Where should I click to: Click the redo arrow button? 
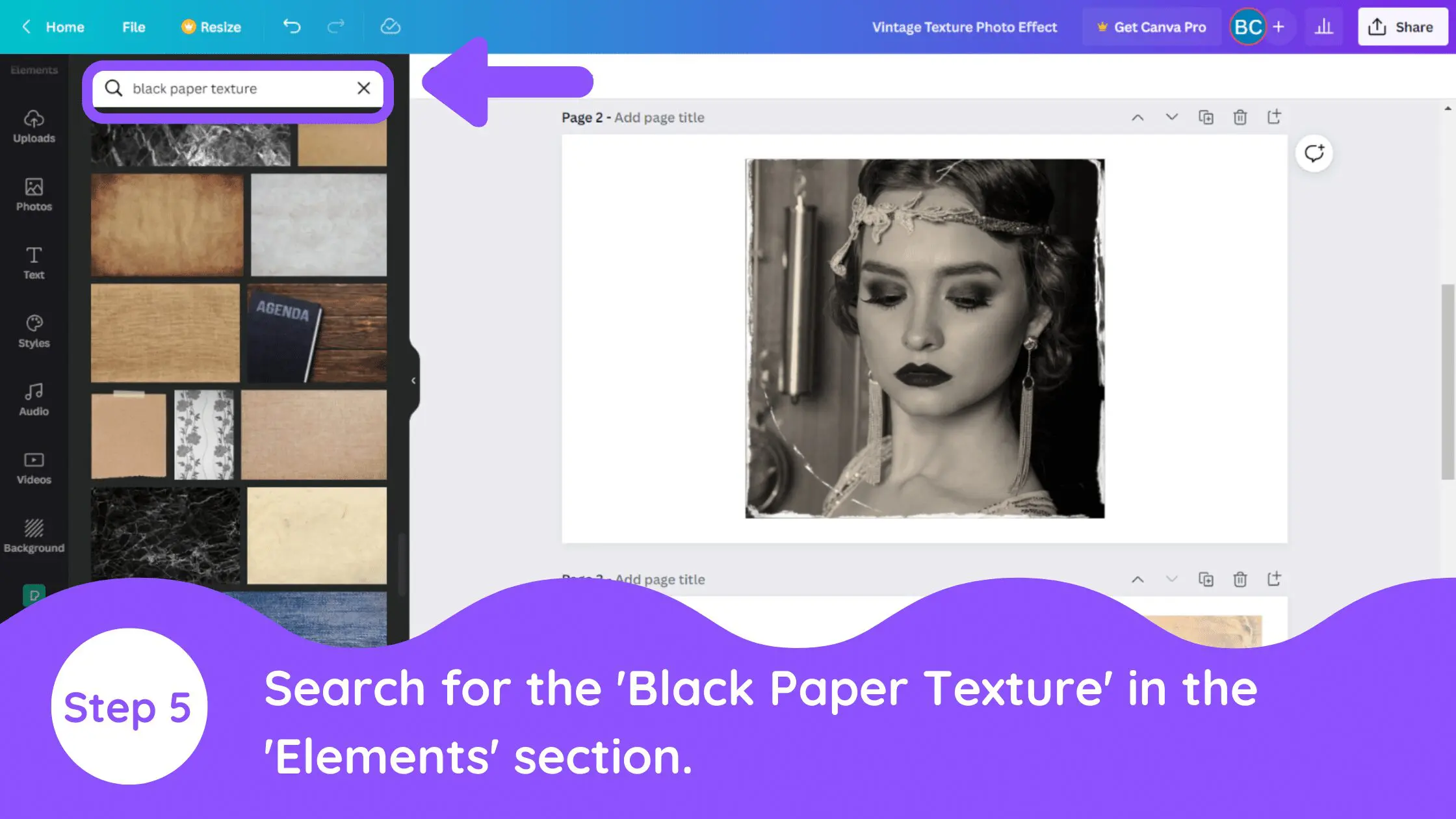[336, 27]
